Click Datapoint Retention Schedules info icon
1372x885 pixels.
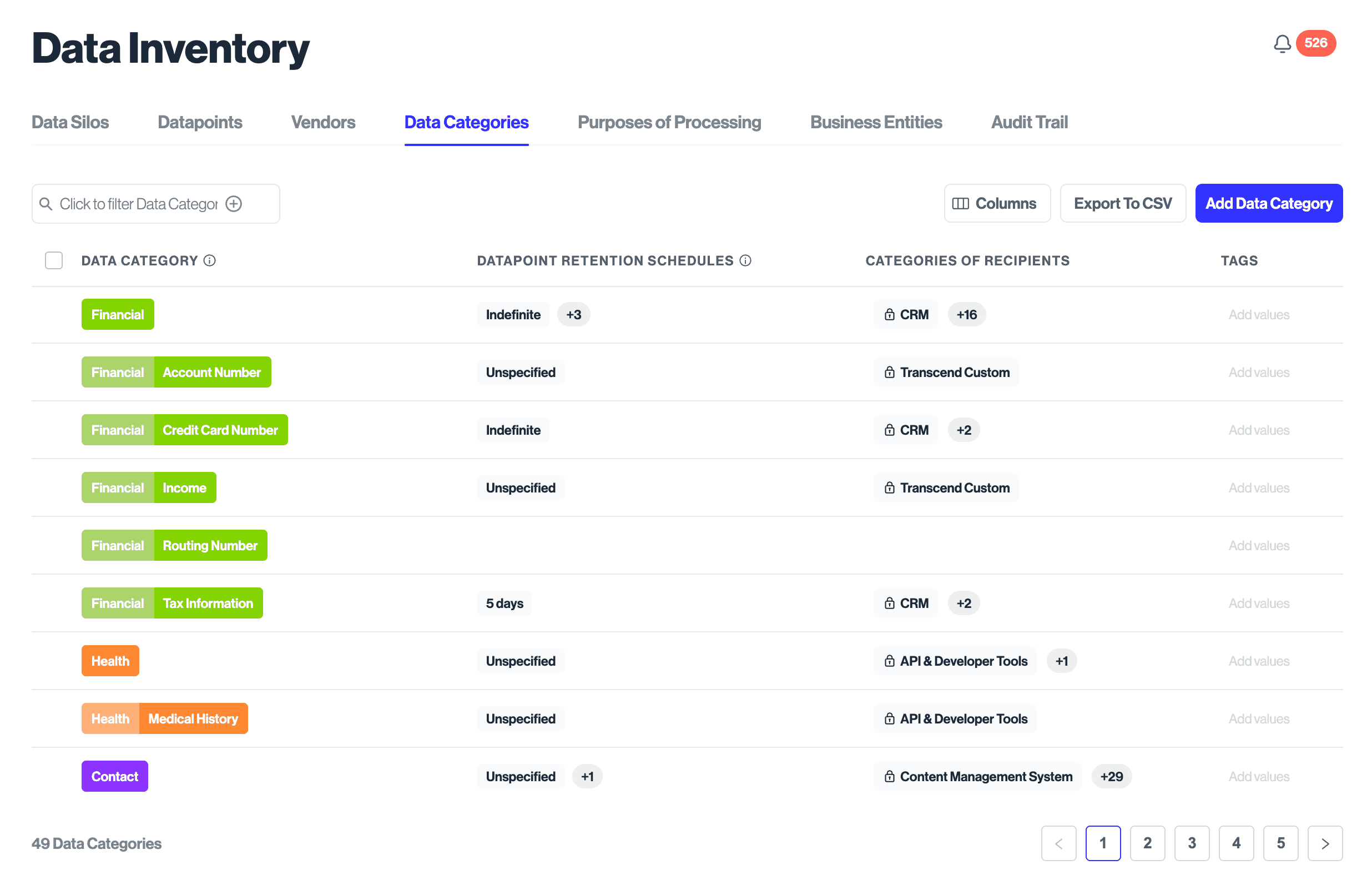coord(745,261)
